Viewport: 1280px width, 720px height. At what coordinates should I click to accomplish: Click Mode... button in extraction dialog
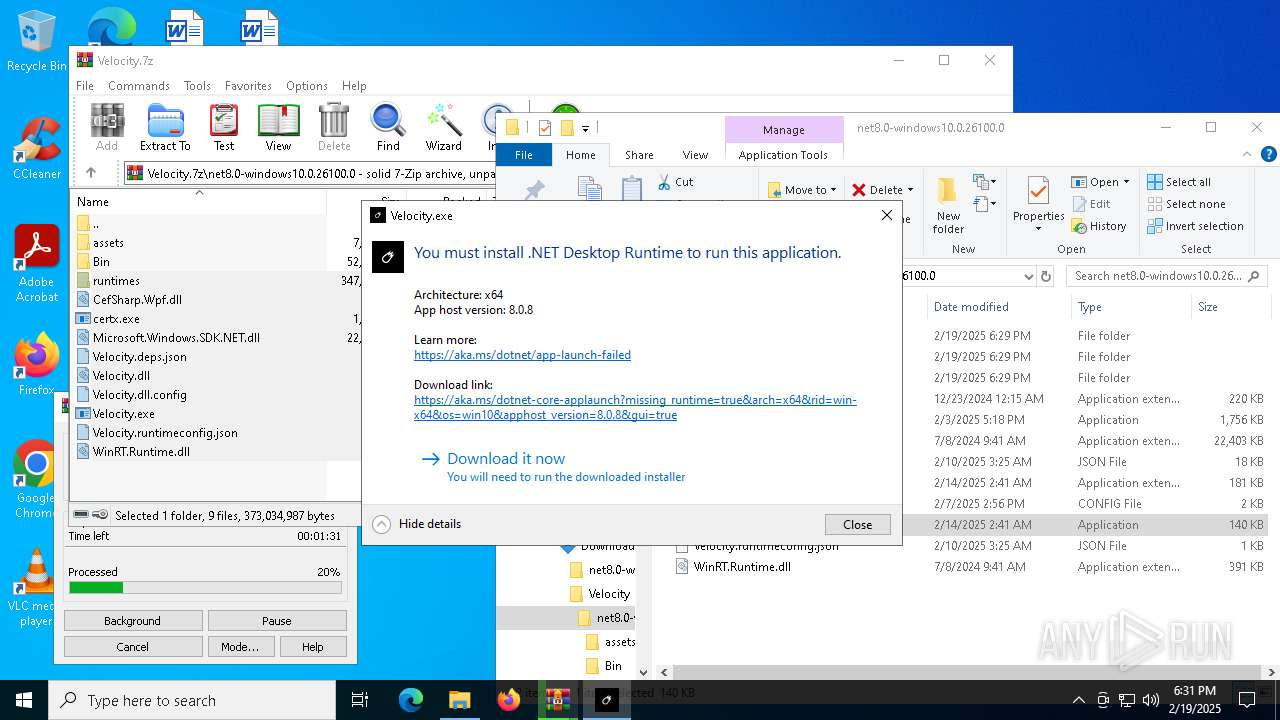tap(240, 647)
